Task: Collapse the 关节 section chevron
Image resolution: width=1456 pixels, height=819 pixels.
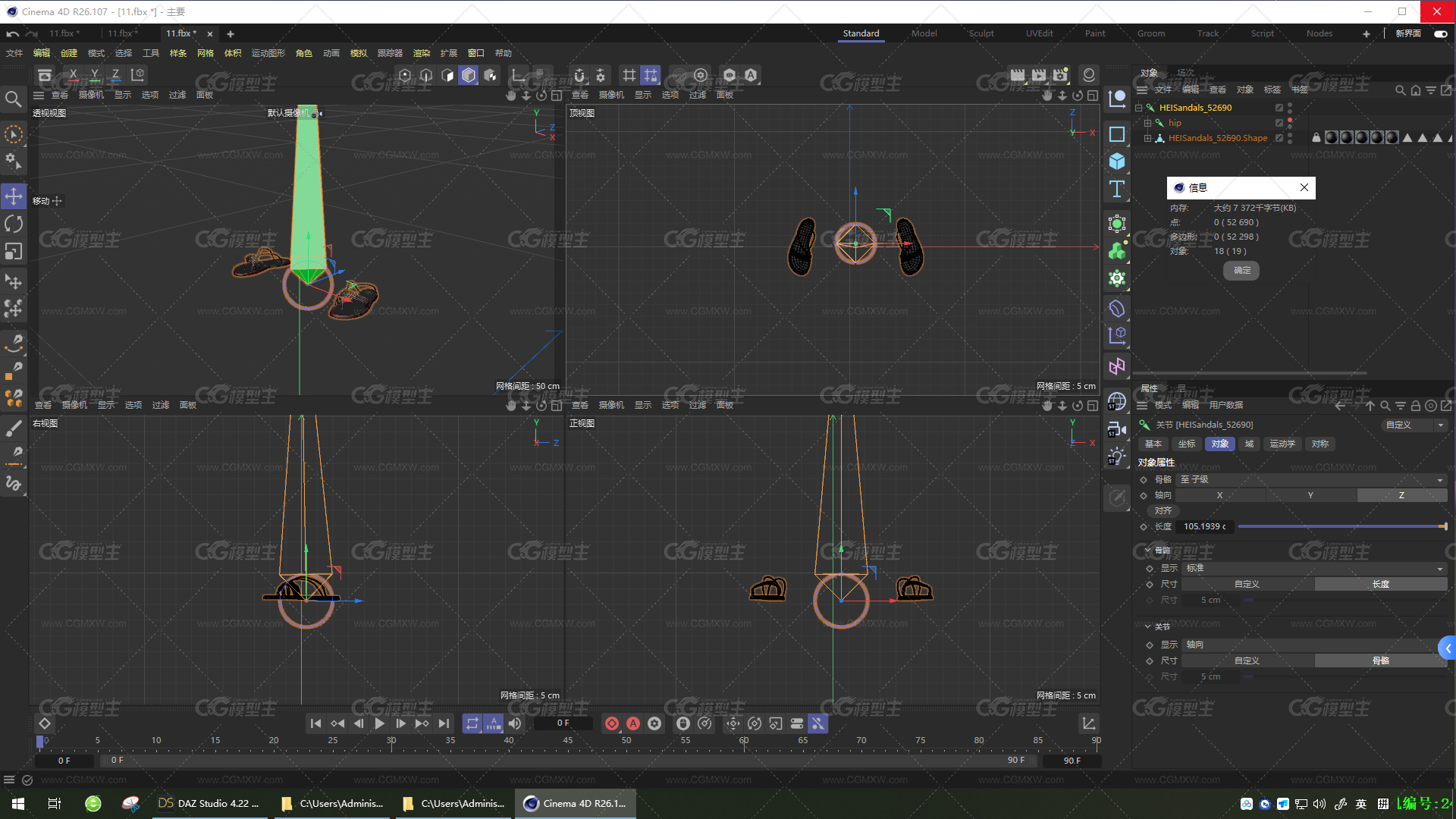Action: click(1147, 626)
